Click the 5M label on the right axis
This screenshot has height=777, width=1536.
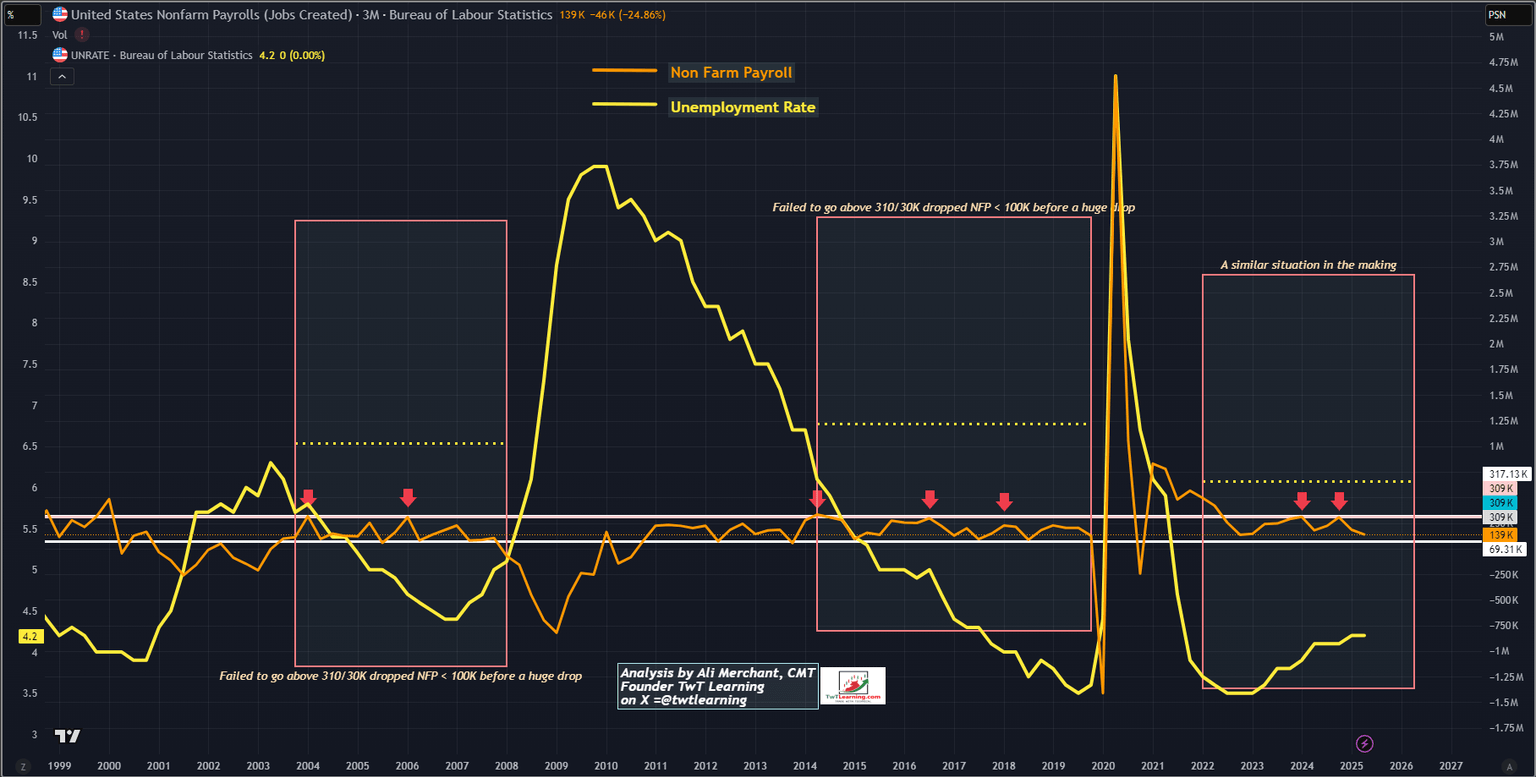click(x=1497, y=37)
